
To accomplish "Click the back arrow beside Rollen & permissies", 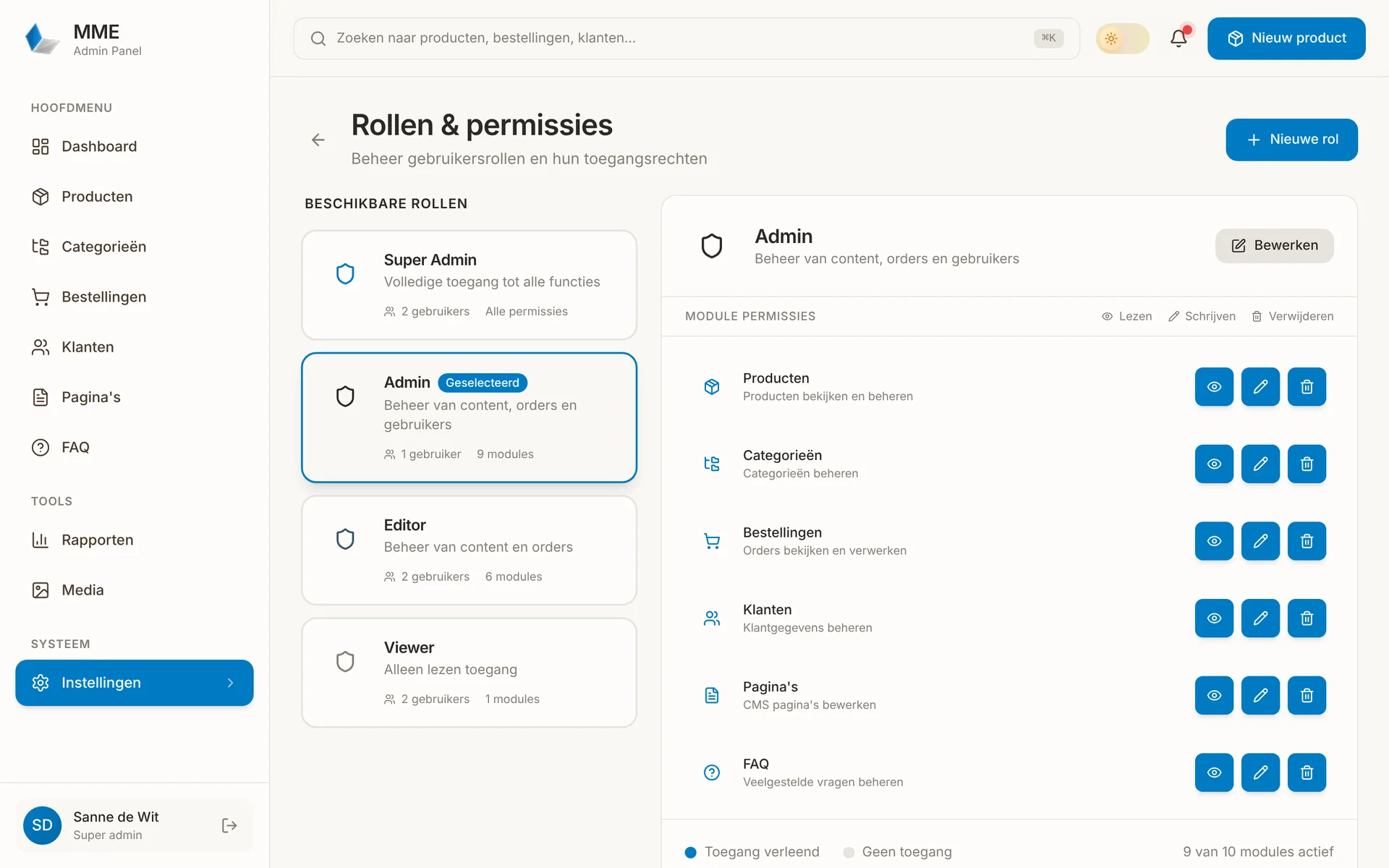I will click(318, 140).
